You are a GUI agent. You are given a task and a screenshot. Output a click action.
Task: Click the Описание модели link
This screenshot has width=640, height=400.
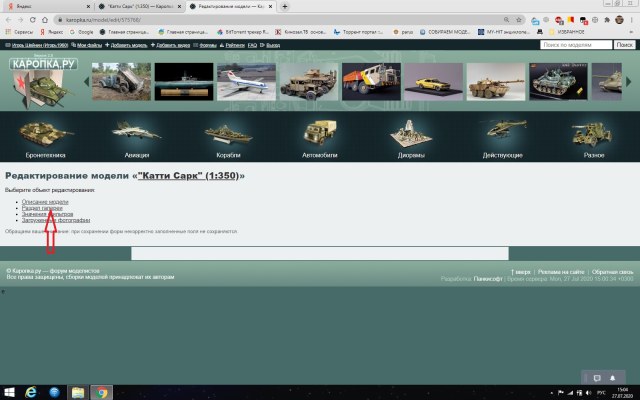(45, 201)
